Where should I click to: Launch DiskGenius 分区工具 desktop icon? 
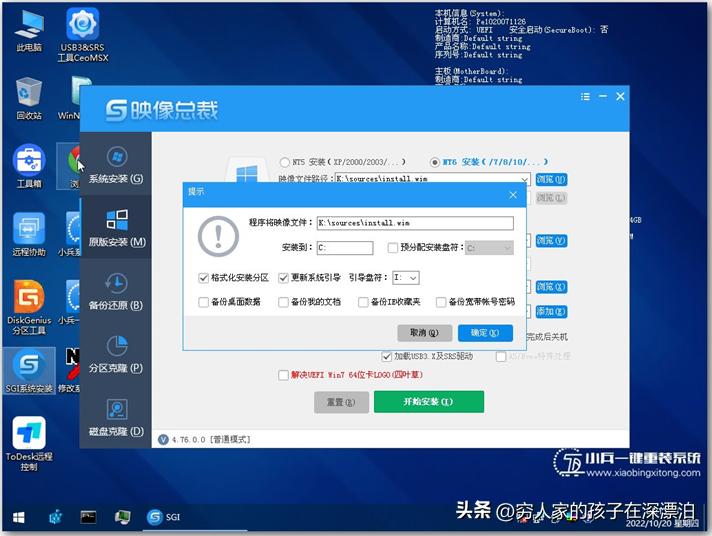tap(29, 307)
